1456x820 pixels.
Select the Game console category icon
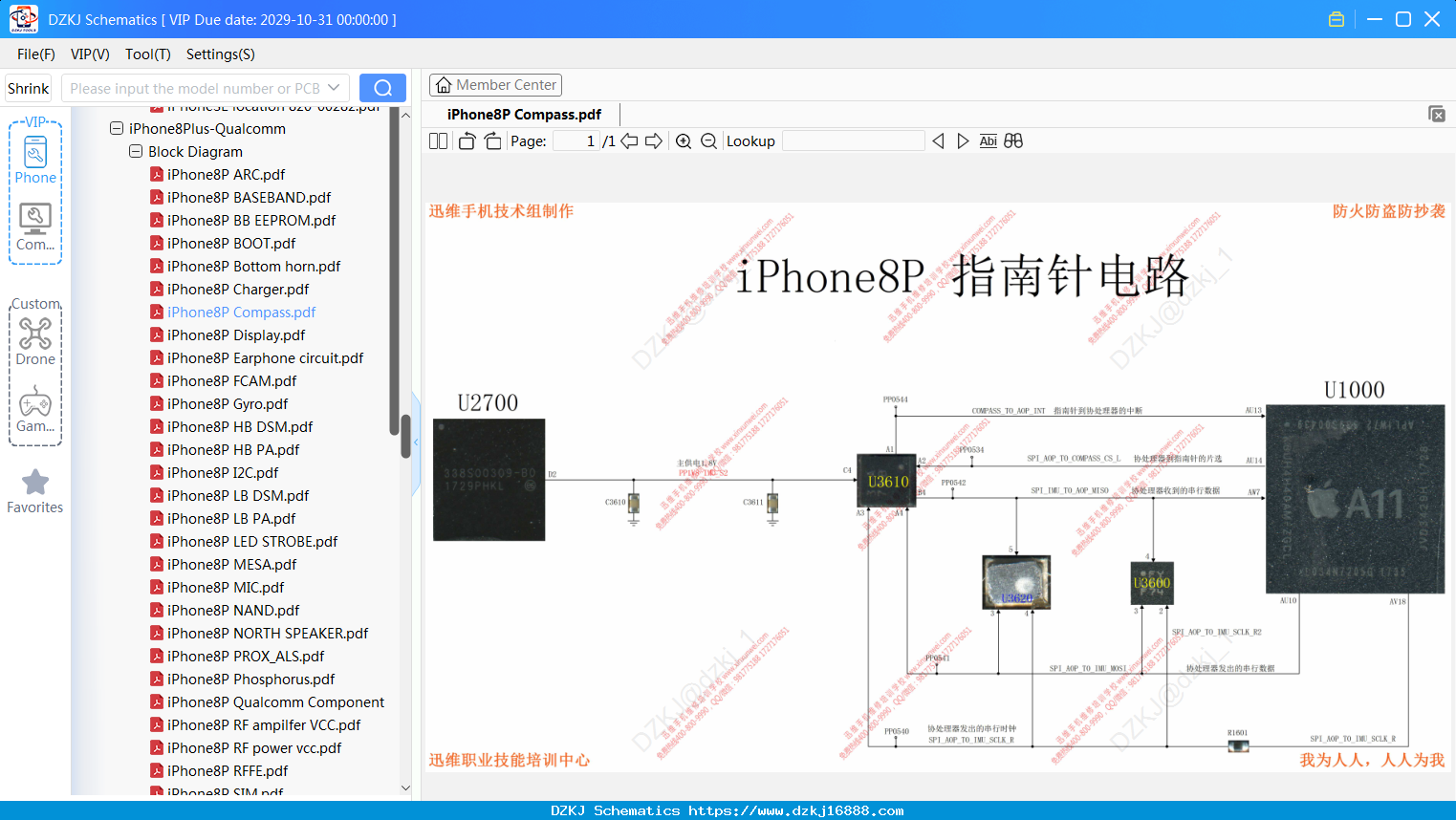35,409
